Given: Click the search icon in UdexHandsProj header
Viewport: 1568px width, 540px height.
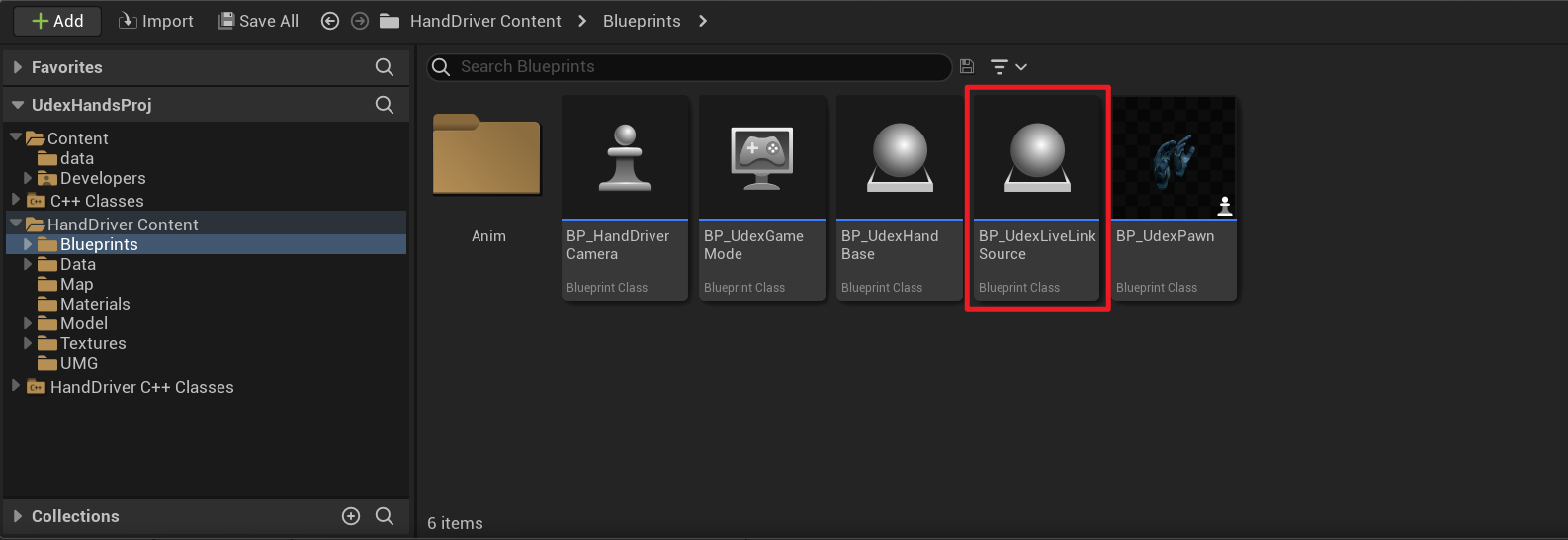Looking at the screenshot, I should pyautogui.click(x=385, y=105).
